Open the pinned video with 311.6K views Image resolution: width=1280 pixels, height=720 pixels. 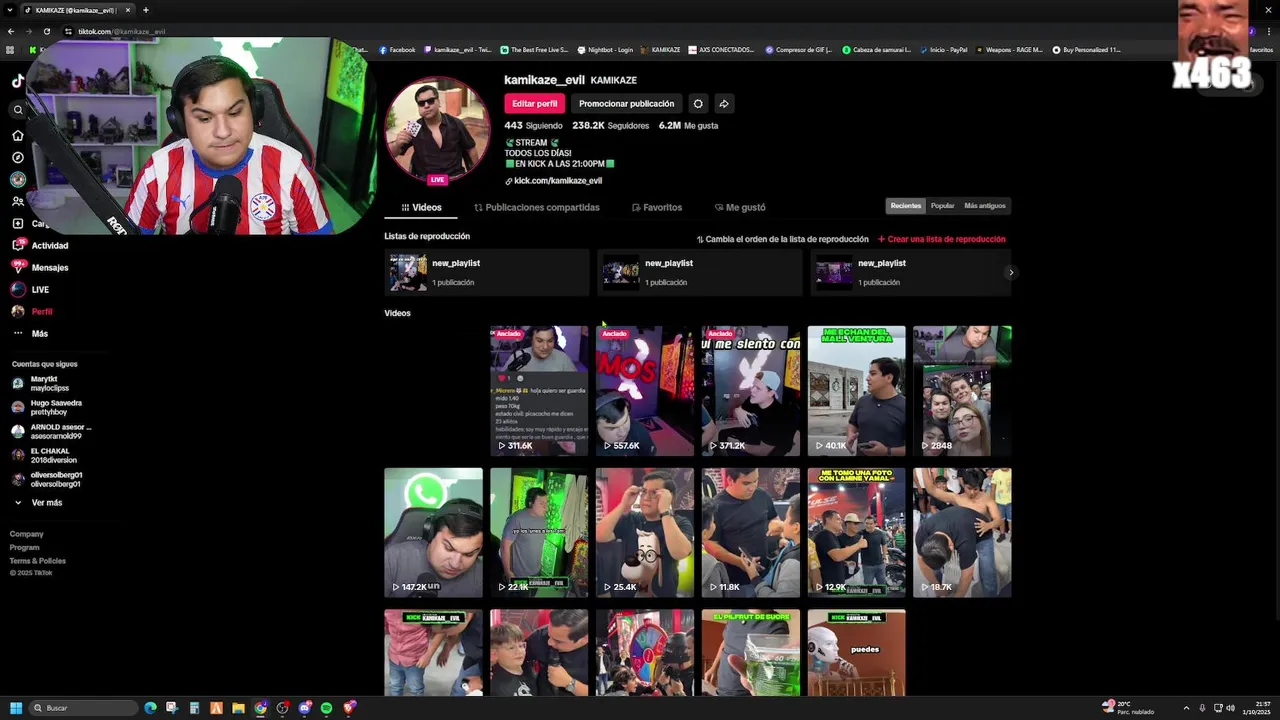click(x=539, y=391)
